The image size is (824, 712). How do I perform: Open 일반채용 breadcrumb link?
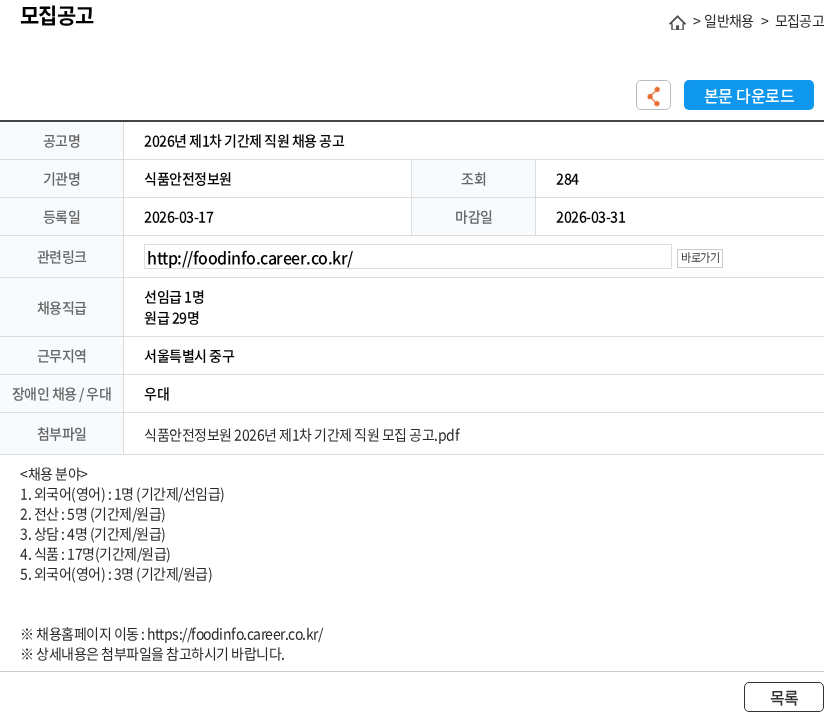click(x=728, y=21)
